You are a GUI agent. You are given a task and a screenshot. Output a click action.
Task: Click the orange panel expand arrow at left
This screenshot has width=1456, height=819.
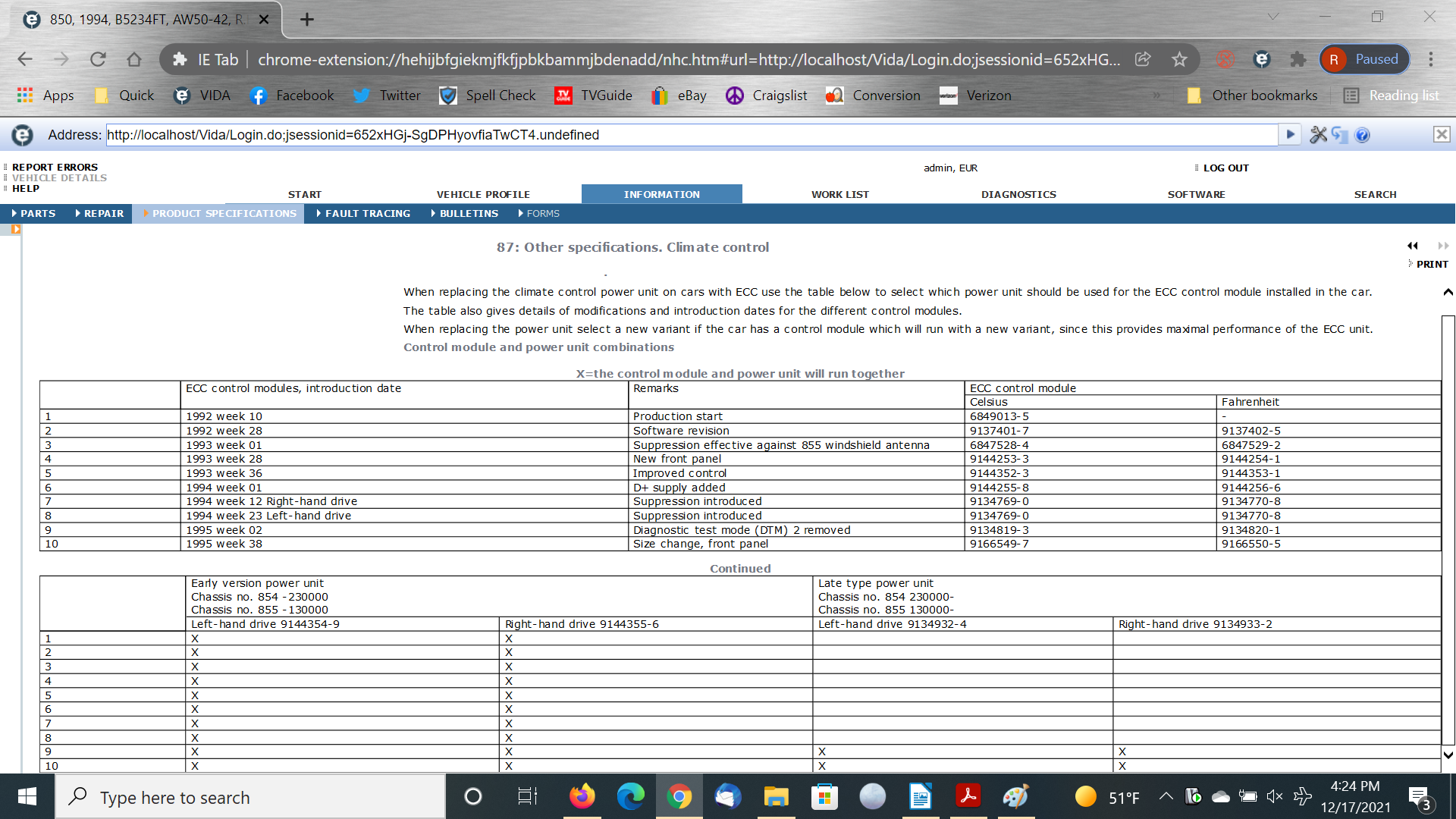pyautogui.click(x=15, y=229)
